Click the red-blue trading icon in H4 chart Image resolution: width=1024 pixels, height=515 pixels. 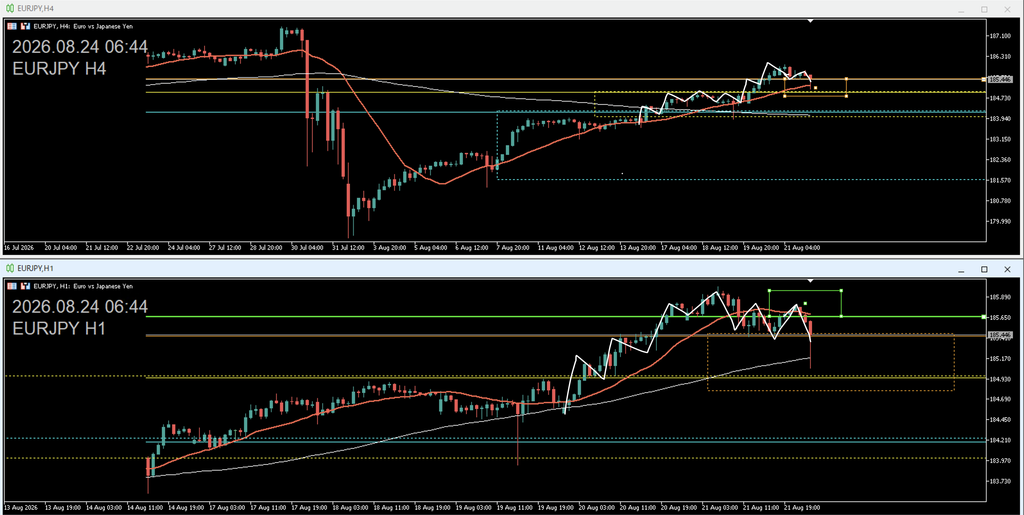click(25, 26)
